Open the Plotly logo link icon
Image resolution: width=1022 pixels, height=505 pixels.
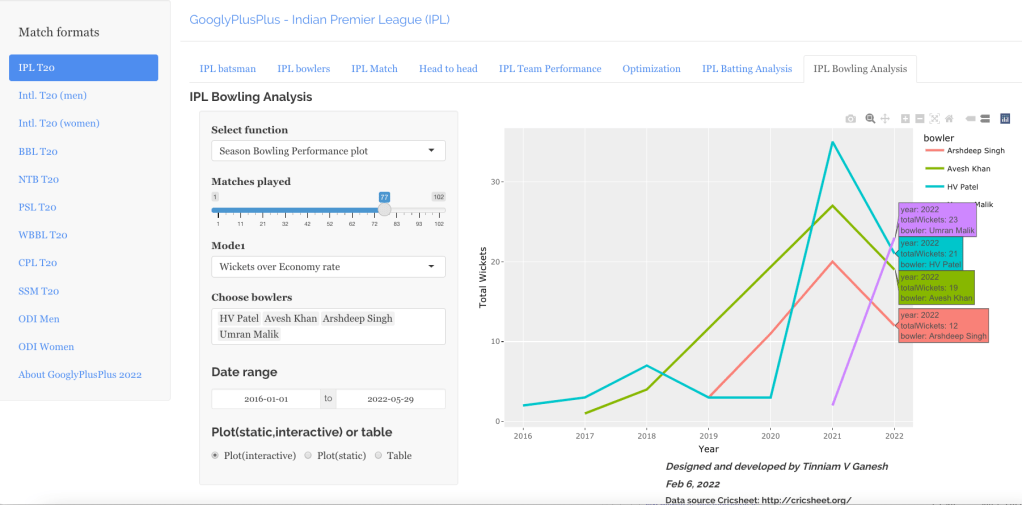(x=1005, y=118)
